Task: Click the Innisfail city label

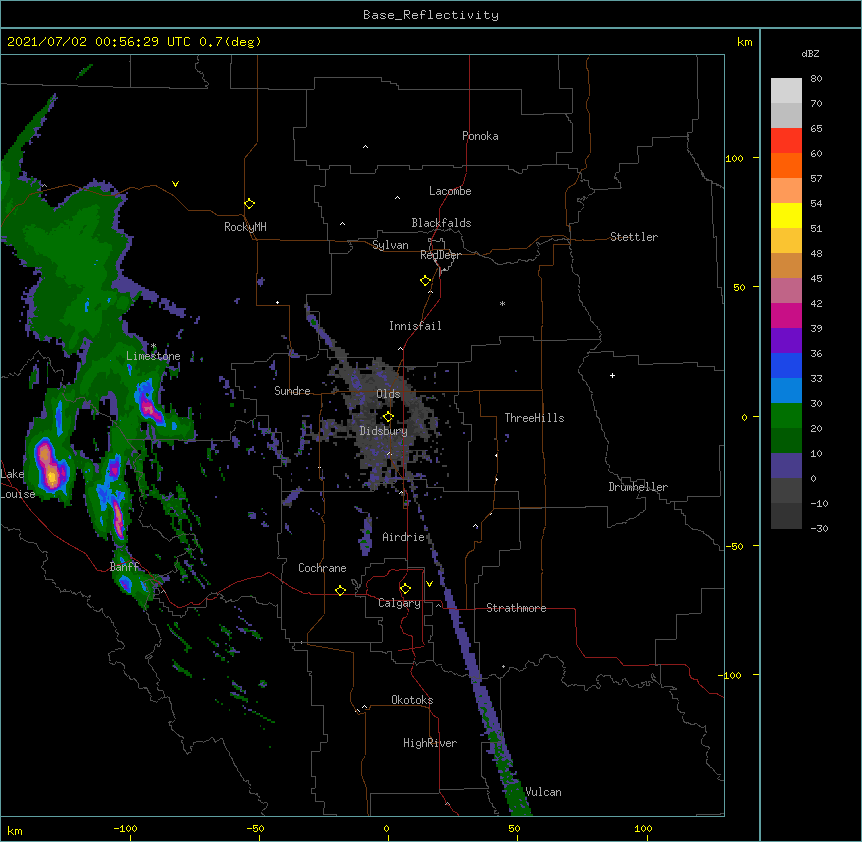Action: (x=415, y=326)
